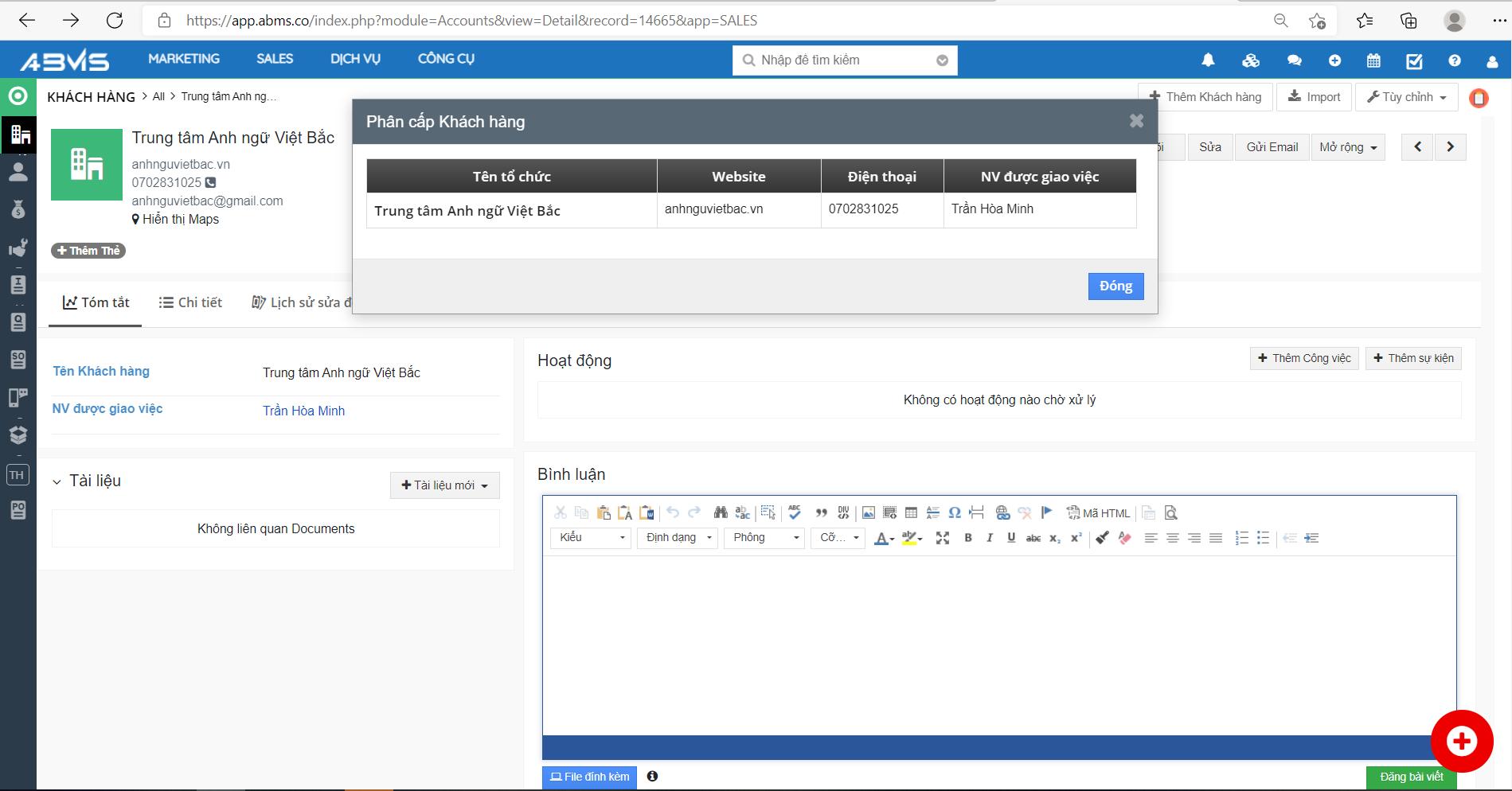Click the Trần Hòa Minh assignee link
Image resolution: width=1512 pixels, height=791 pixels.
click(x=303, y=411)
